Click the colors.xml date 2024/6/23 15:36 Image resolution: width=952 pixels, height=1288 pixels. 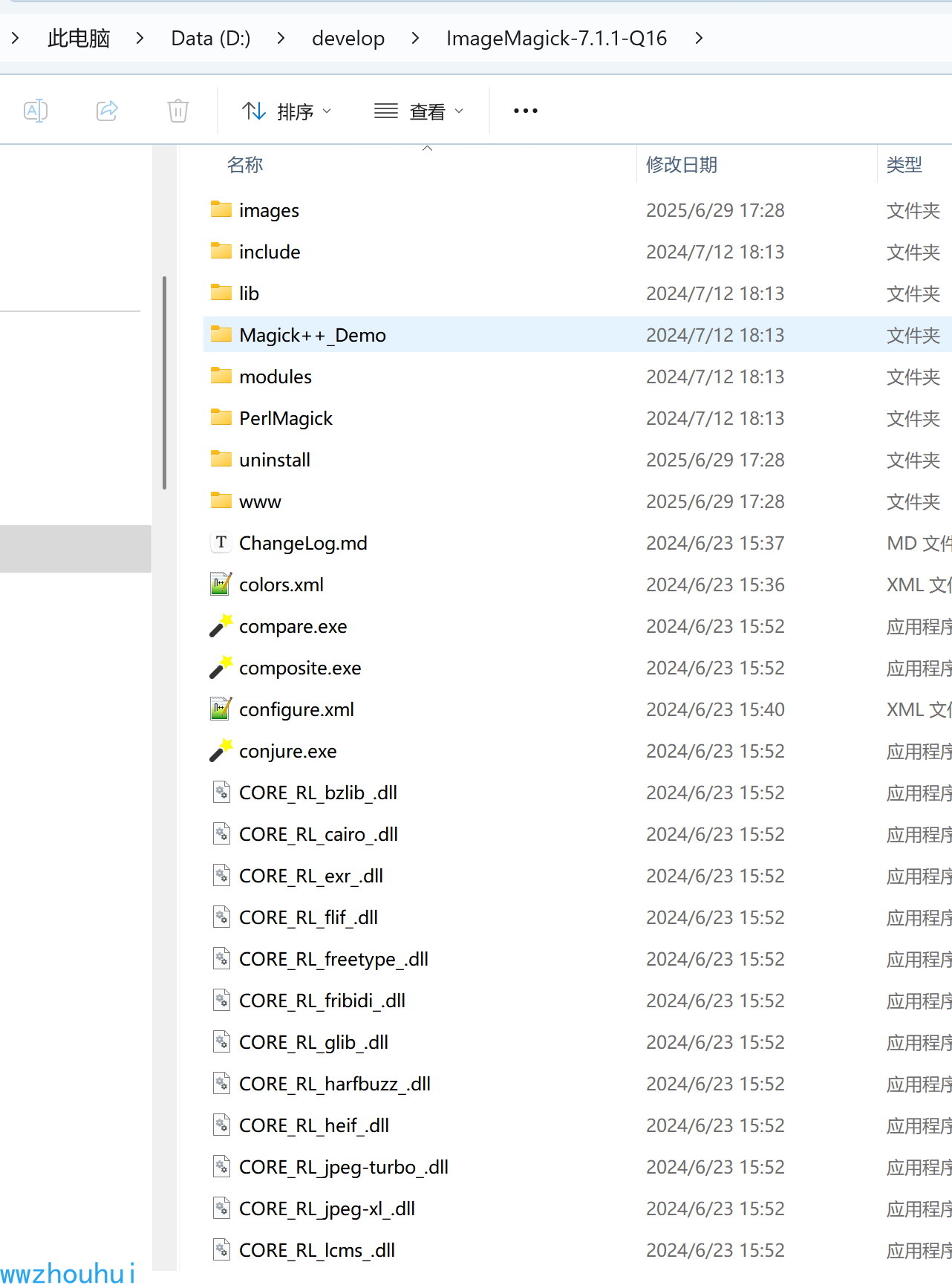[715, 585]
